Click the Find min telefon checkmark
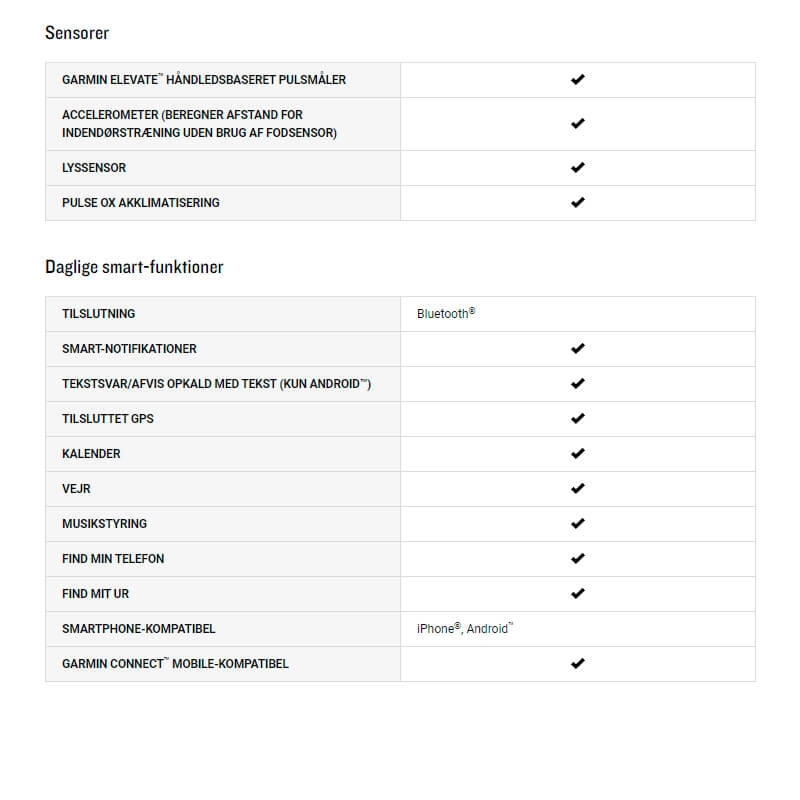800x800 pixels. pos(577,559)
